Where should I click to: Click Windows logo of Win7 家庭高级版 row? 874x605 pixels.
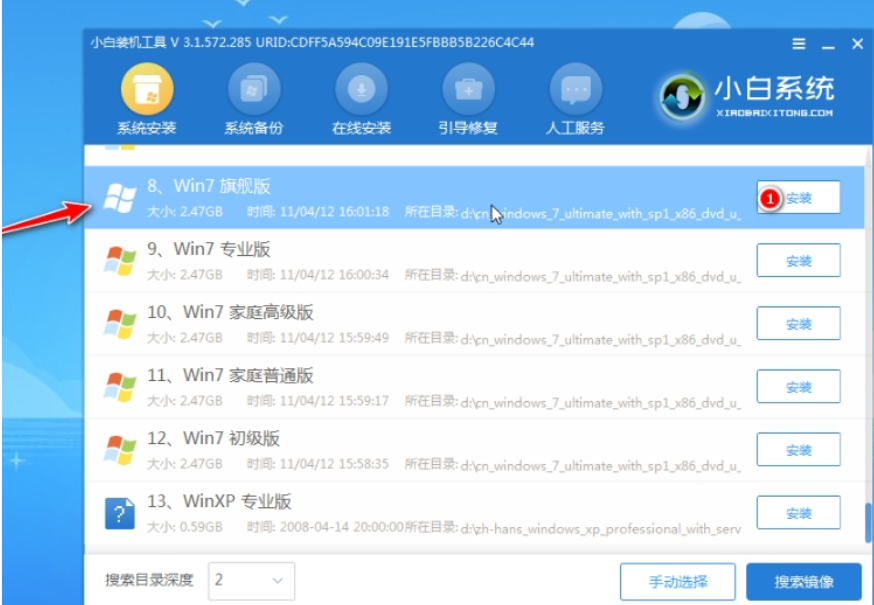pyautogui.click(x=120, y=323)
